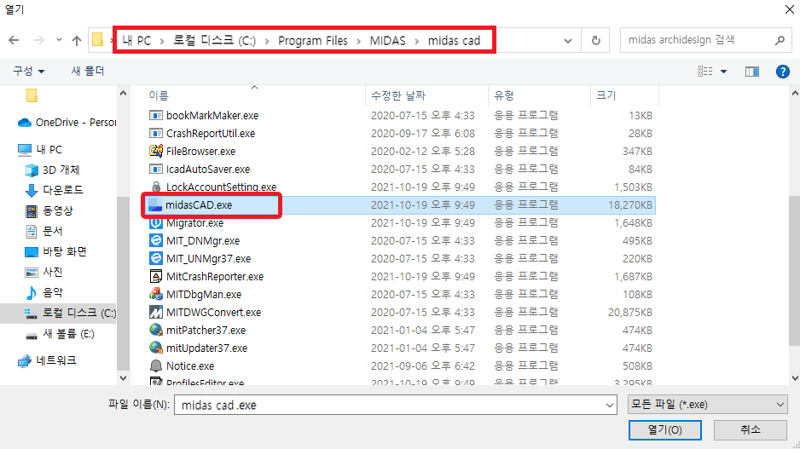800x449 pixels.
Task: Click 18,270KB size of midasCAD.exe
Action: pos(630,205)
